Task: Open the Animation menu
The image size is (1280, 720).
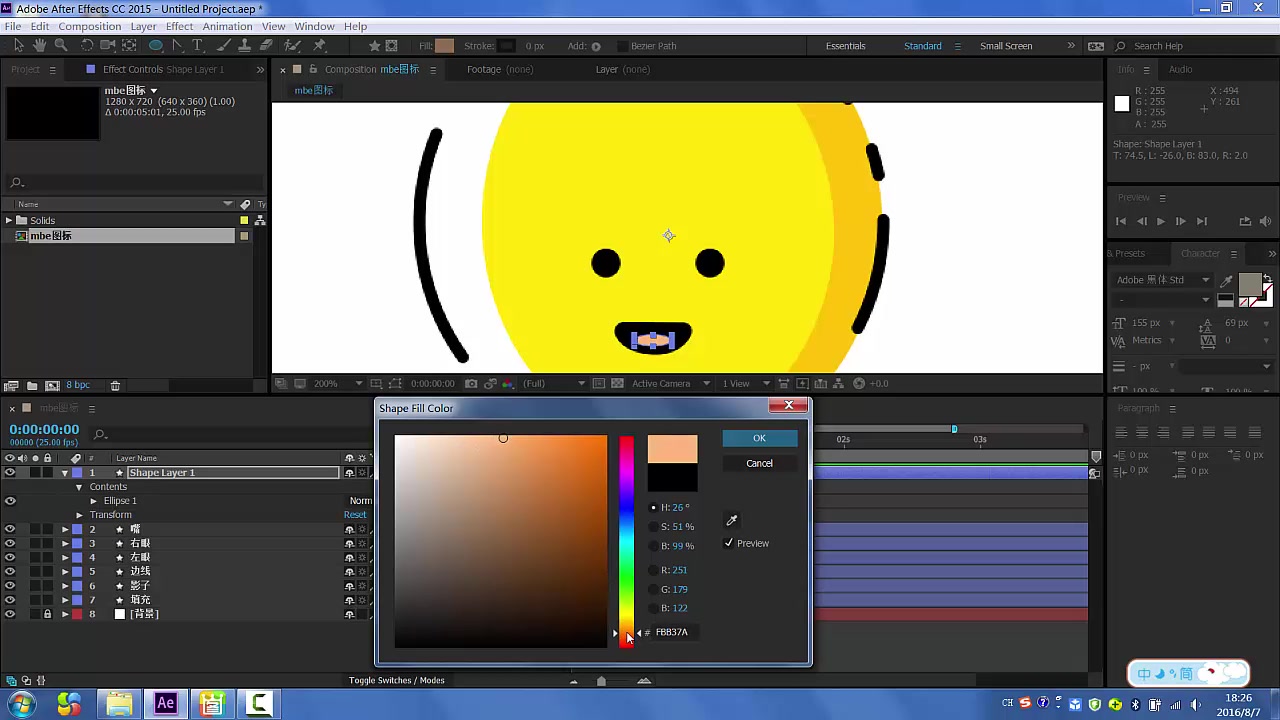Action: 227,26
